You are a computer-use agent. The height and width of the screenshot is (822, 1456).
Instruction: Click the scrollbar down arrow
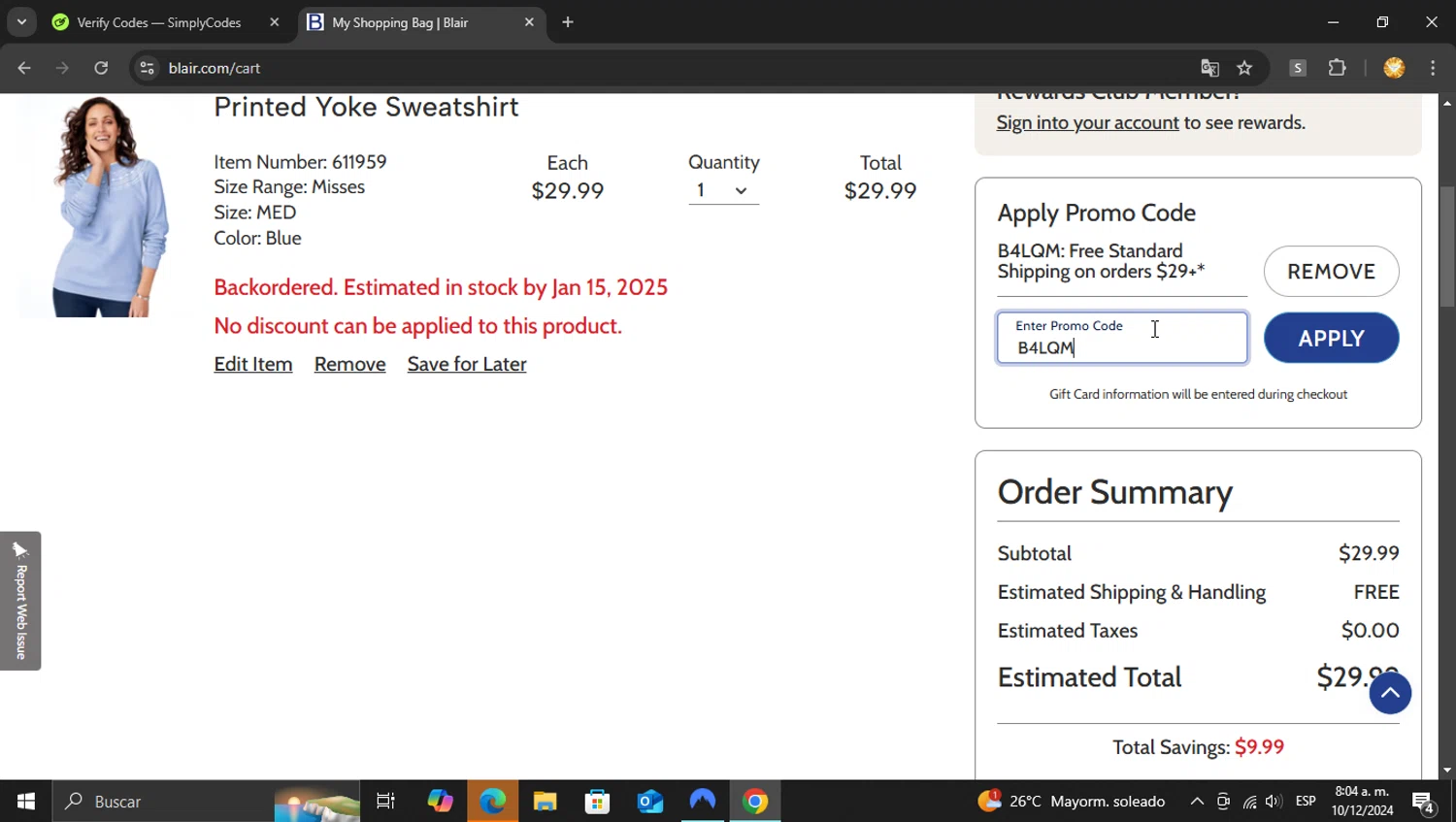click(x=1447, y=771)
